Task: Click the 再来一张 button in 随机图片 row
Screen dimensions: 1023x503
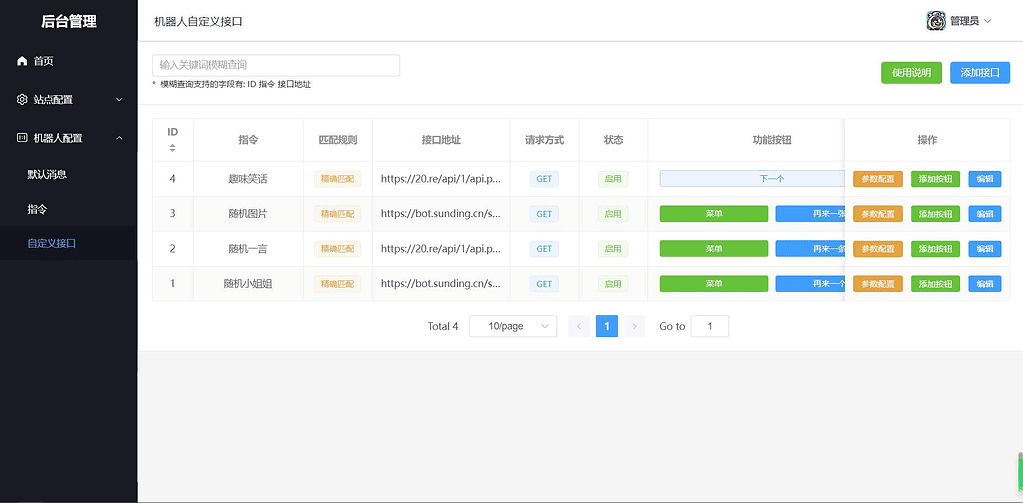Action: point(810,214)
